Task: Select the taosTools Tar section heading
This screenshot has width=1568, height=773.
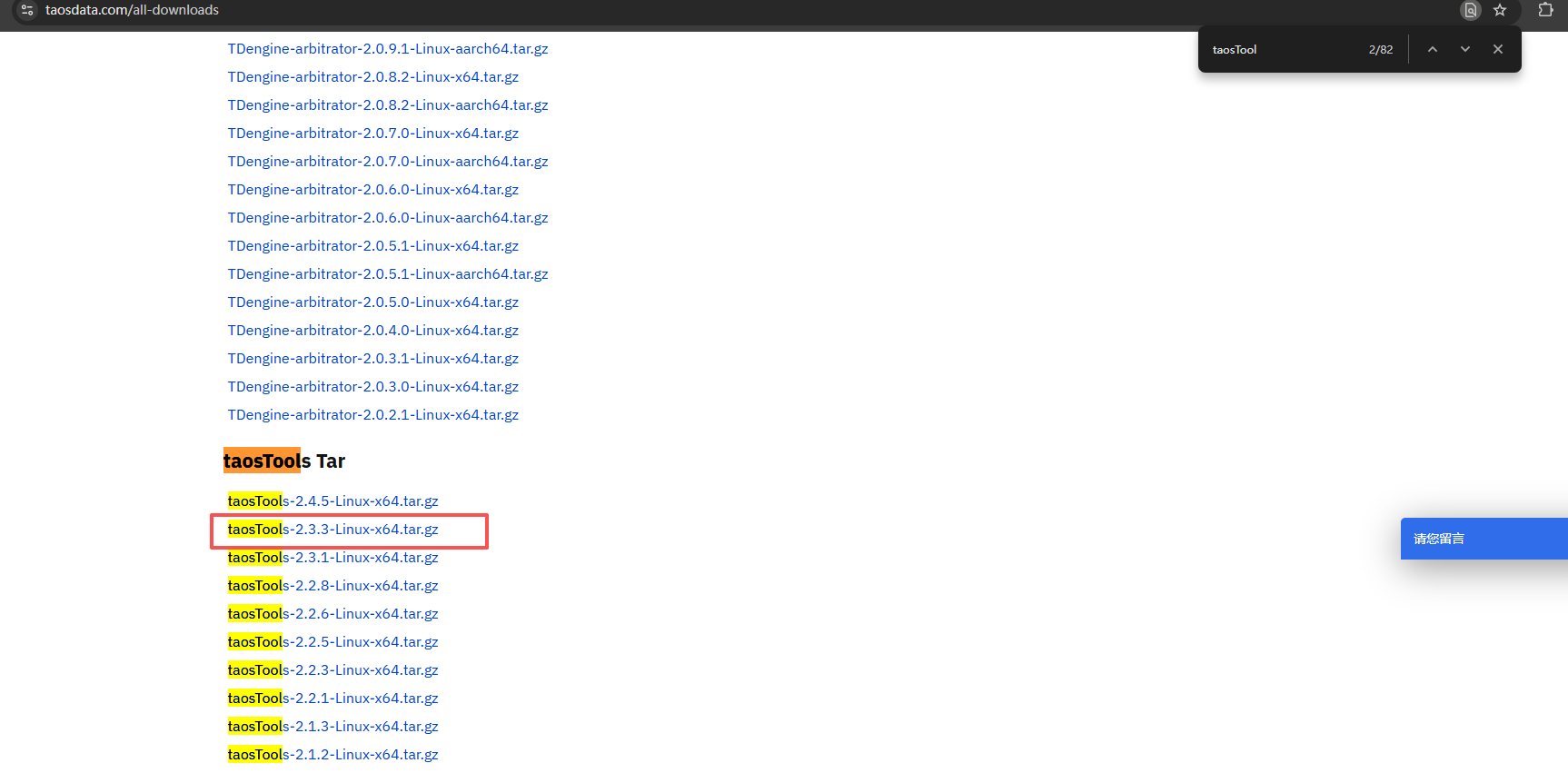Action: pyautogui.click(x=284, y=461)
